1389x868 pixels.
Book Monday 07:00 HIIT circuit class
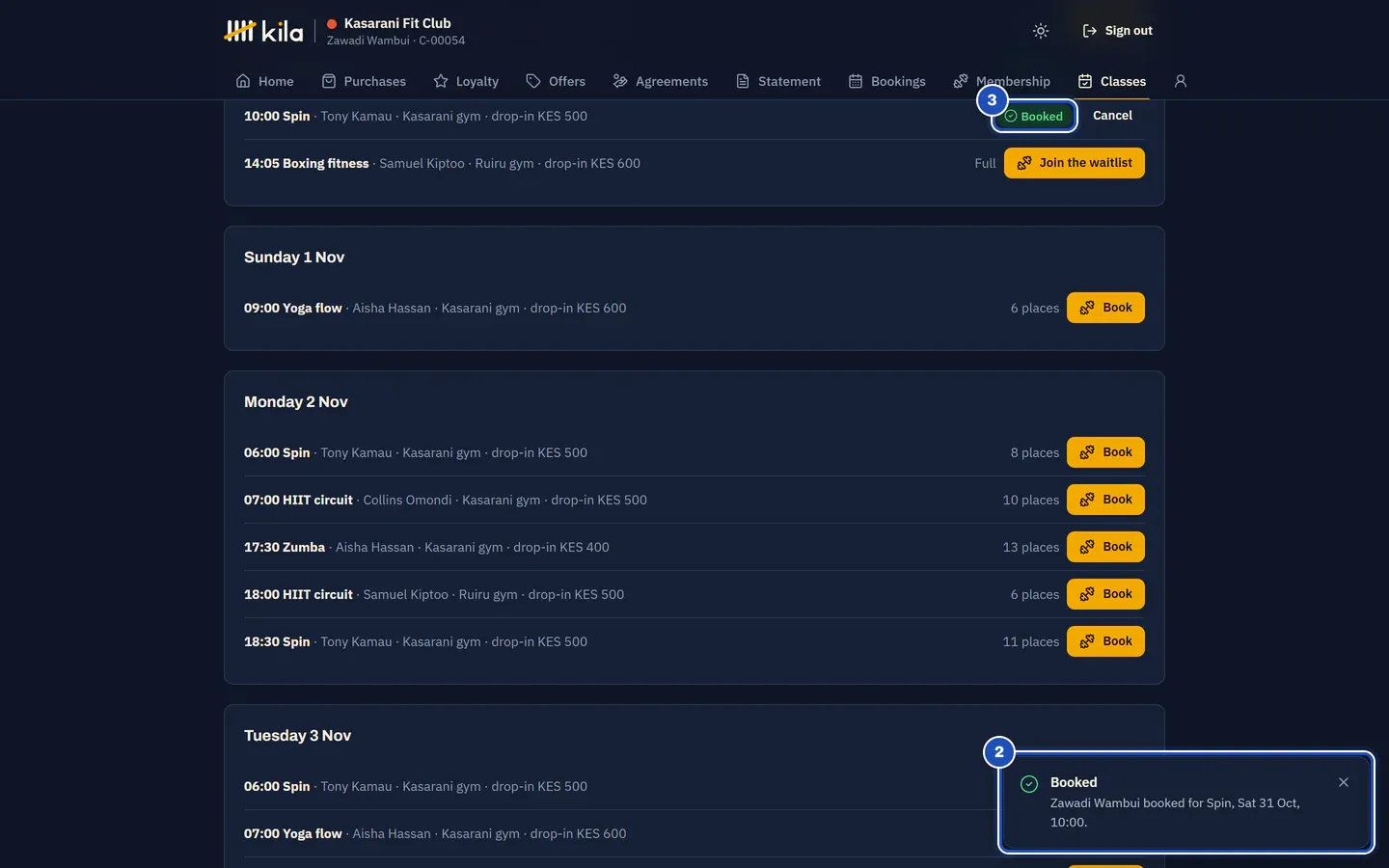1105,500
